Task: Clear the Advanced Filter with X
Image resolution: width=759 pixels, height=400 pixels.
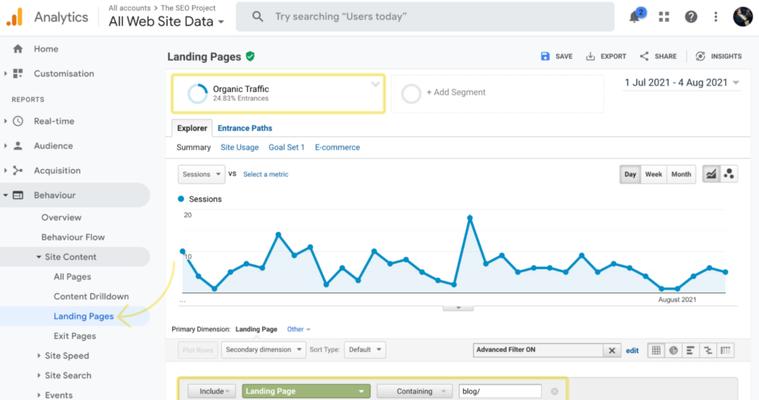Action: coord(611,350)
